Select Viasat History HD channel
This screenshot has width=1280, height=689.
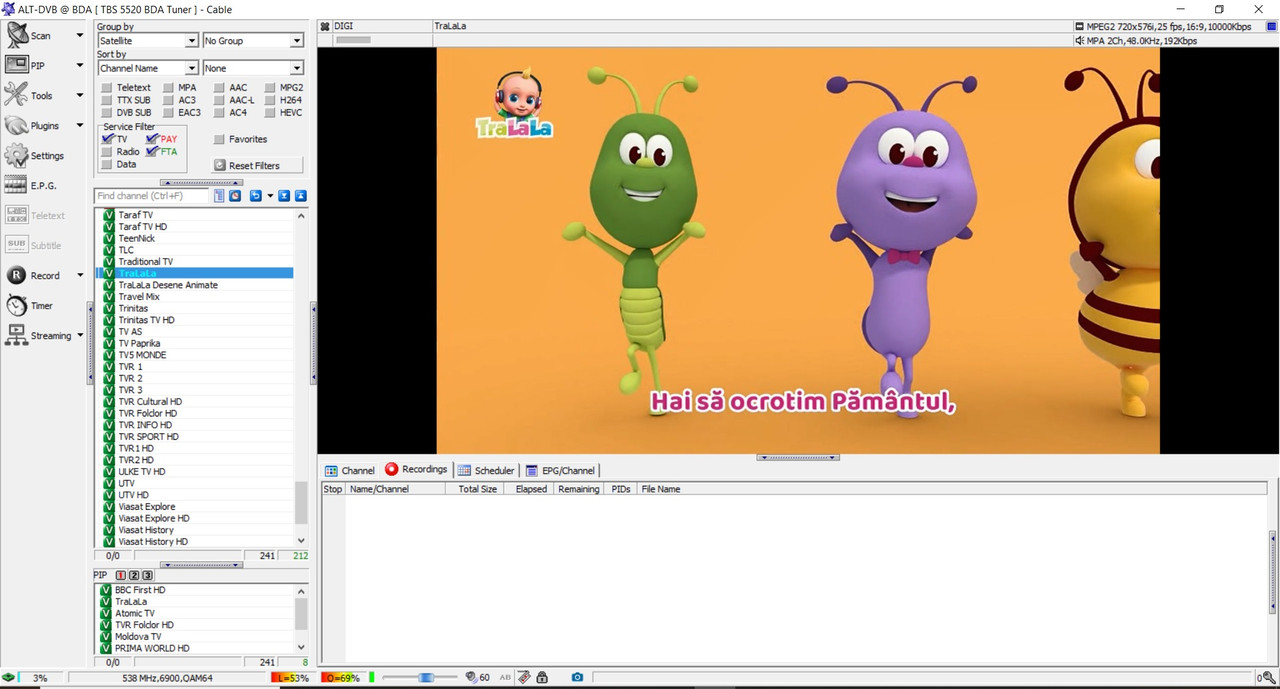(x=153, y=542)
